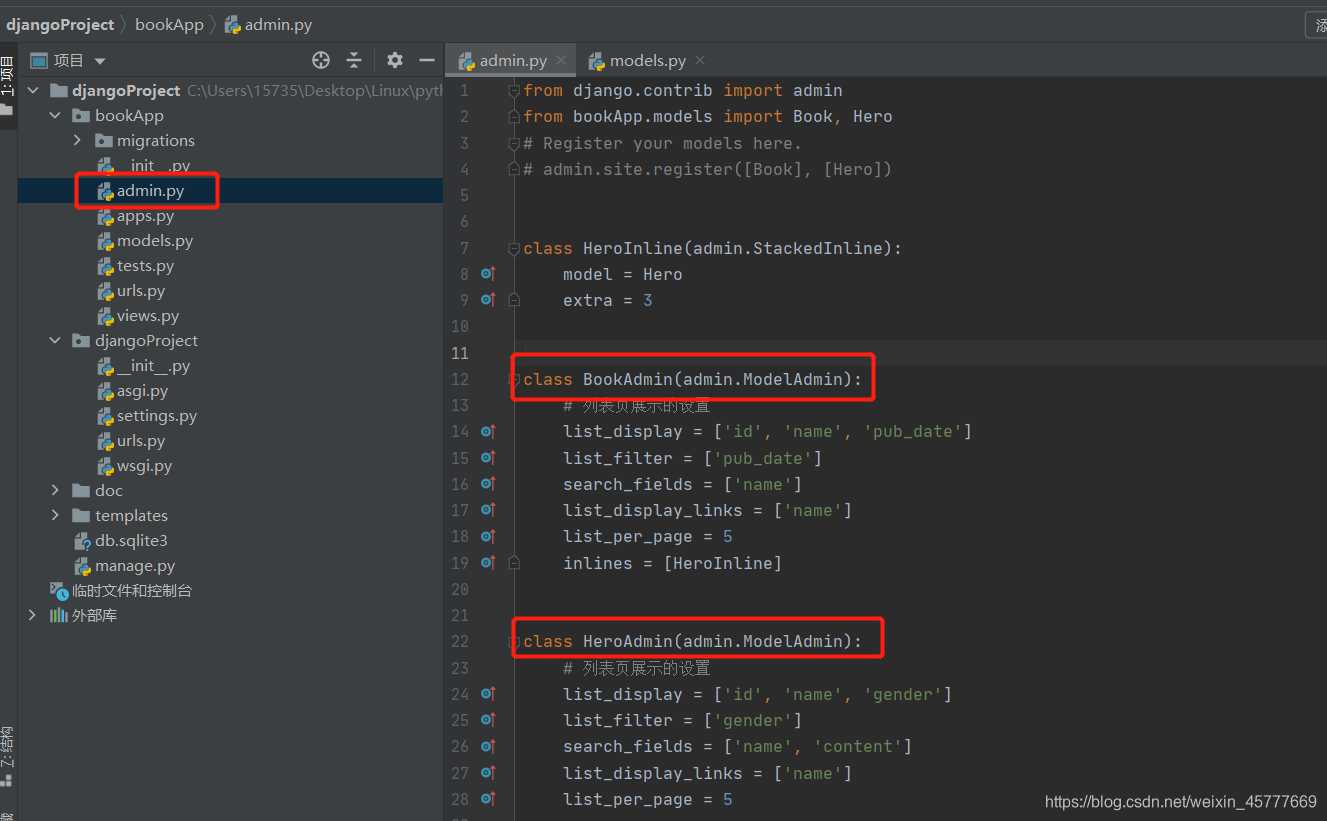Screen dimensions: 1327x821
Task: Collapse the djangoProject root folder
Action: point(33,90)
